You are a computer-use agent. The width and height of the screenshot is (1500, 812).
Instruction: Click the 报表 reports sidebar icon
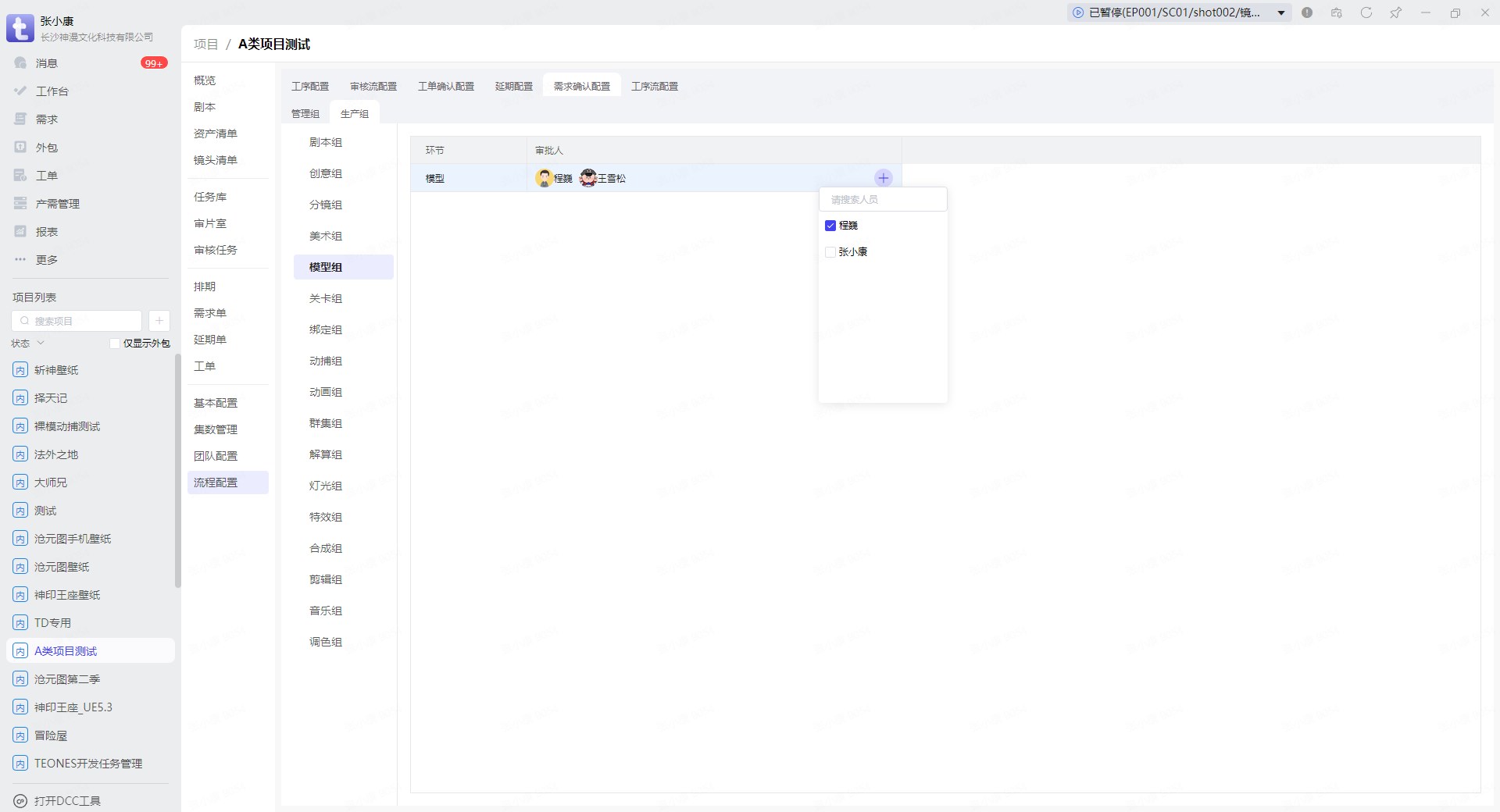click(21, 232)
